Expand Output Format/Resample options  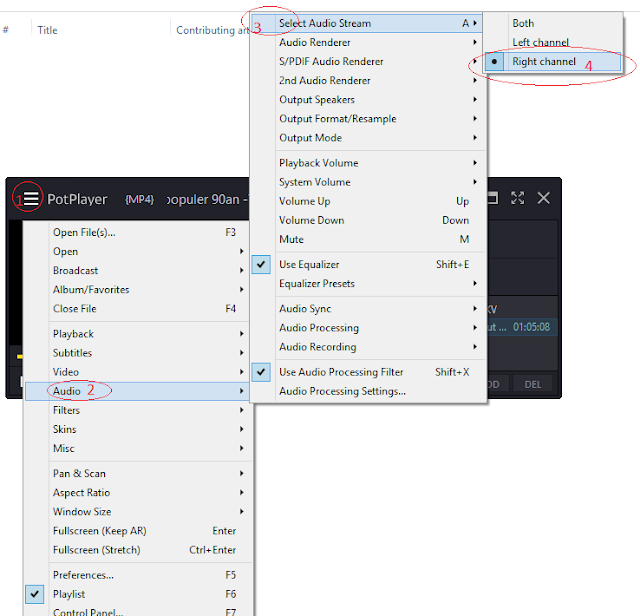click(367, 119)
